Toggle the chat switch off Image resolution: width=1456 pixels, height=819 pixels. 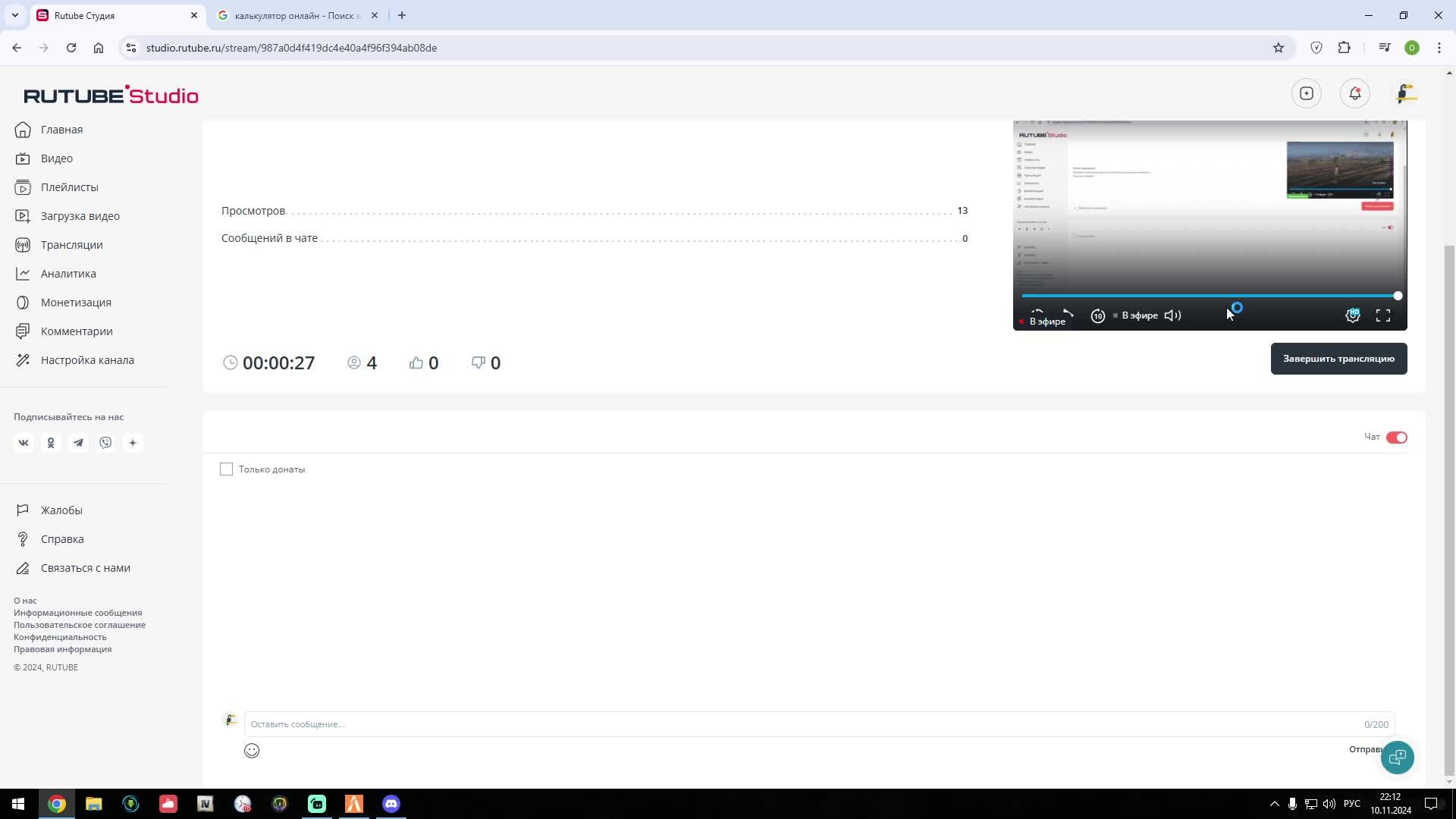pos(1396,438)
